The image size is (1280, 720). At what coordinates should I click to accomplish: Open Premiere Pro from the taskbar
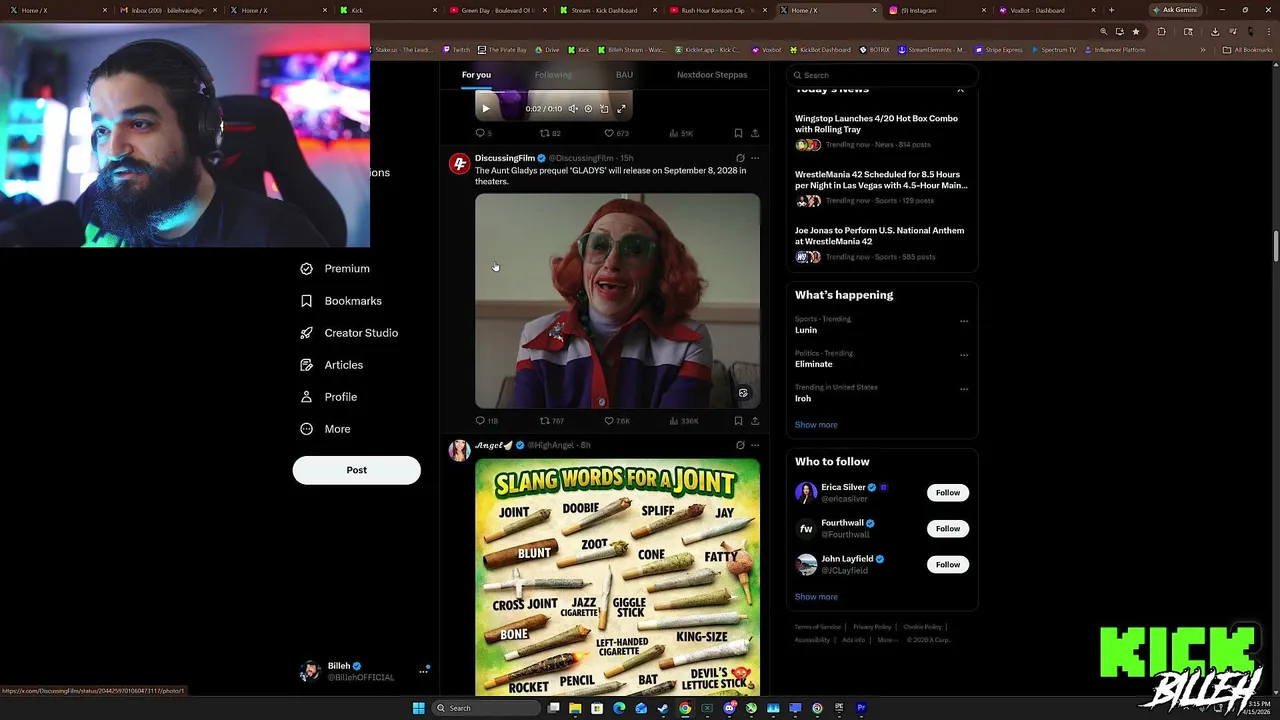tap(861, 708)
